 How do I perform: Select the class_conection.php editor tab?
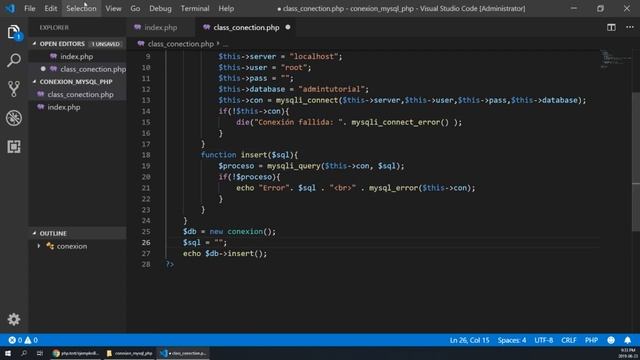tap(246, 27)
